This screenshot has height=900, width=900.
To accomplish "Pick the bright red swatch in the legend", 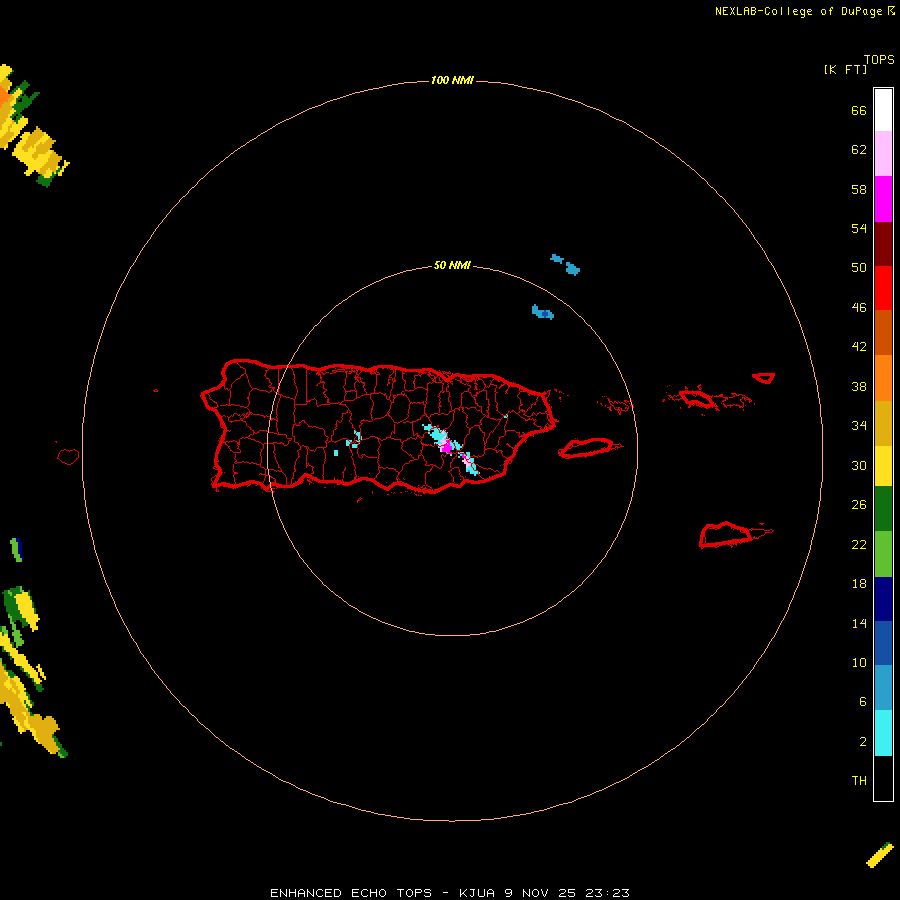I will (x=883, y=288).
